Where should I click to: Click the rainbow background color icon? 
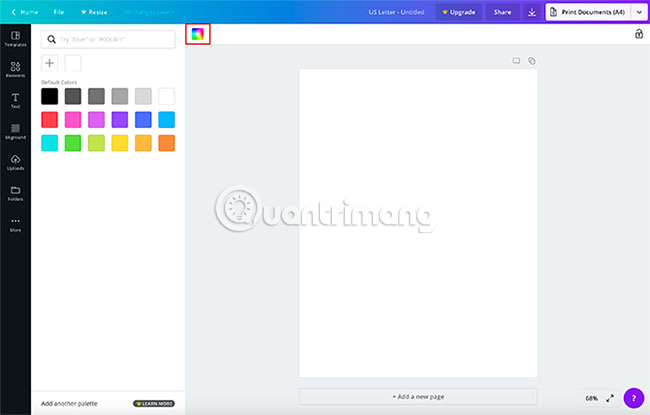pyautogui.click(x=198, y=34)
